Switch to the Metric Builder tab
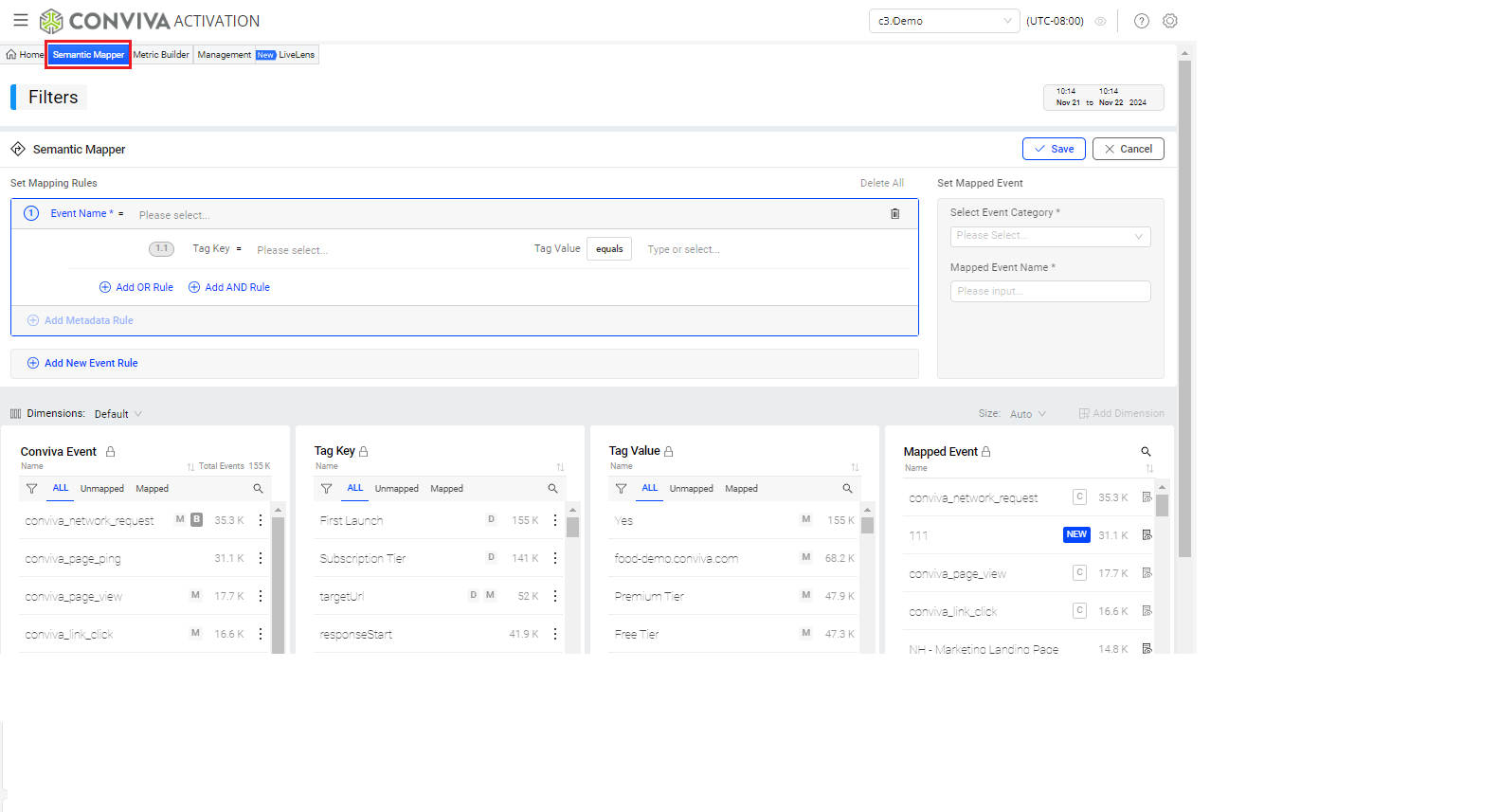This screenshot has width=1499, height=812. [x=161, y=55]
